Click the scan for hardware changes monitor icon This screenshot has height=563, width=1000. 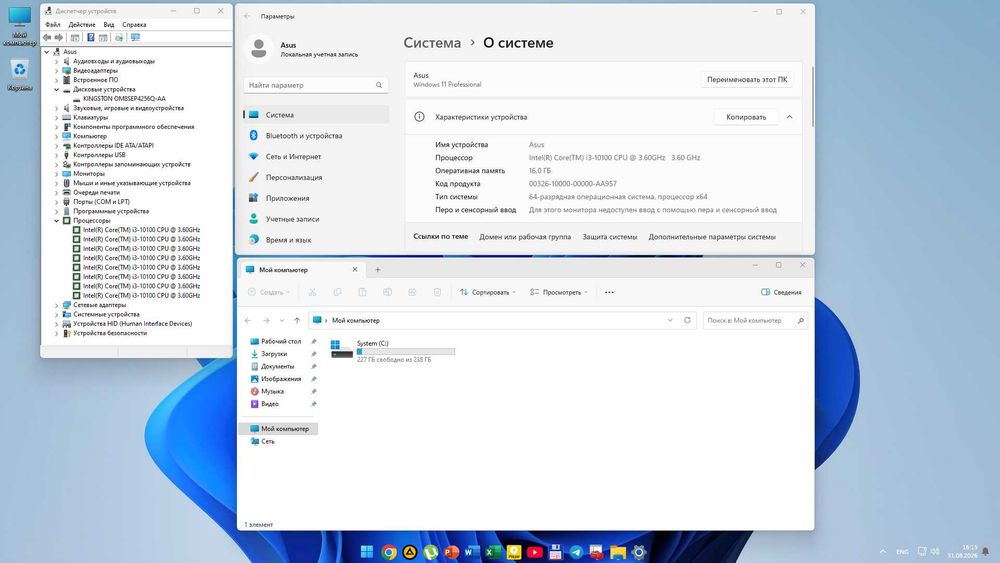(x=135, y=38)
